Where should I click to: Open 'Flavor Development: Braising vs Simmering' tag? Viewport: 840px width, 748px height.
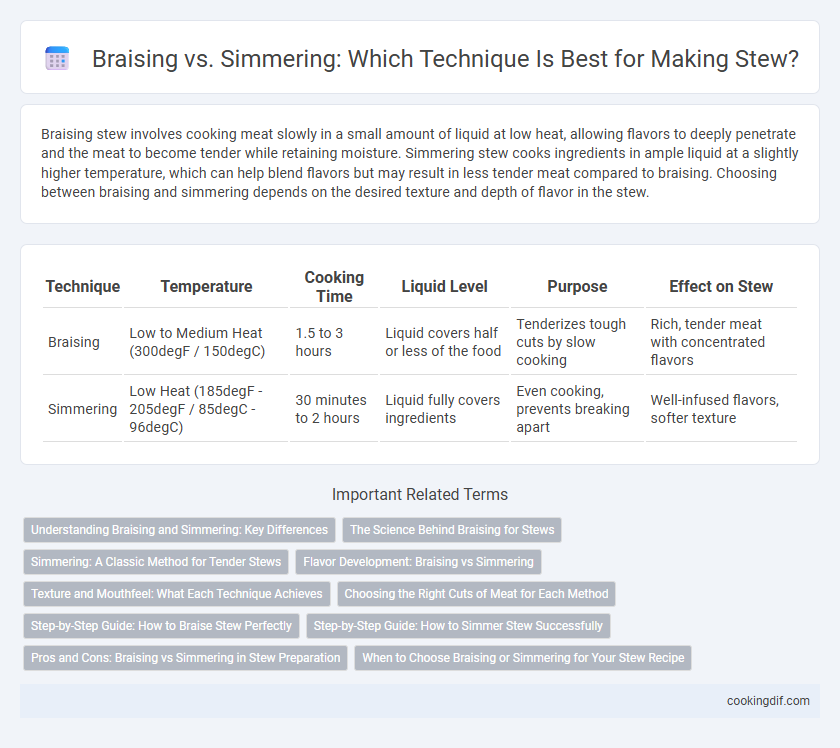pos(418,562)
